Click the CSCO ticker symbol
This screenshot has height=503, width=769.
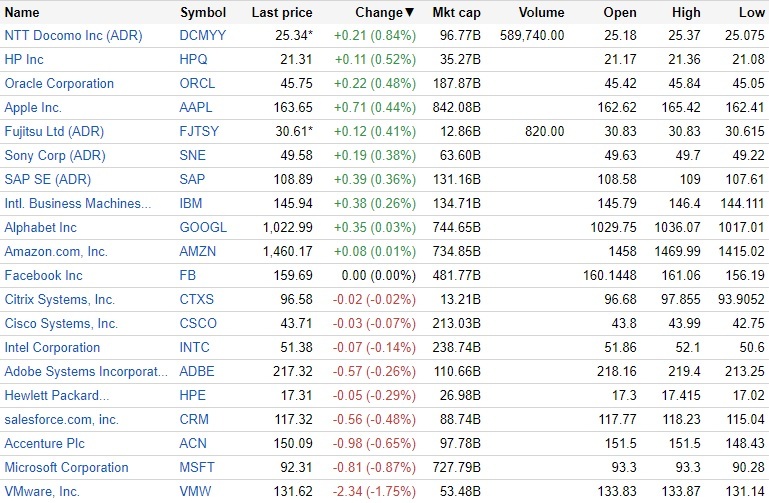198,324
